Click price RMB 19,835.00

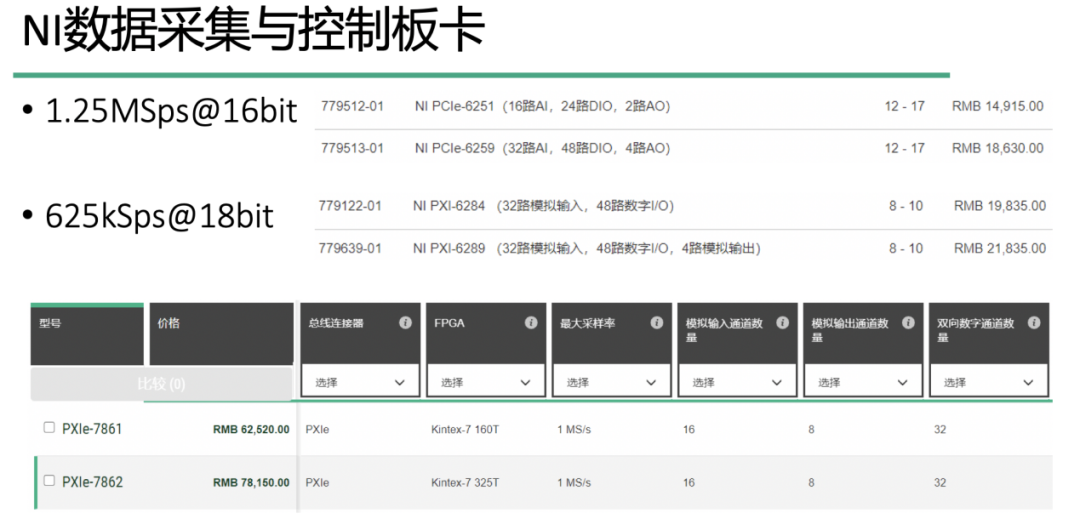[x=999, y=206]
